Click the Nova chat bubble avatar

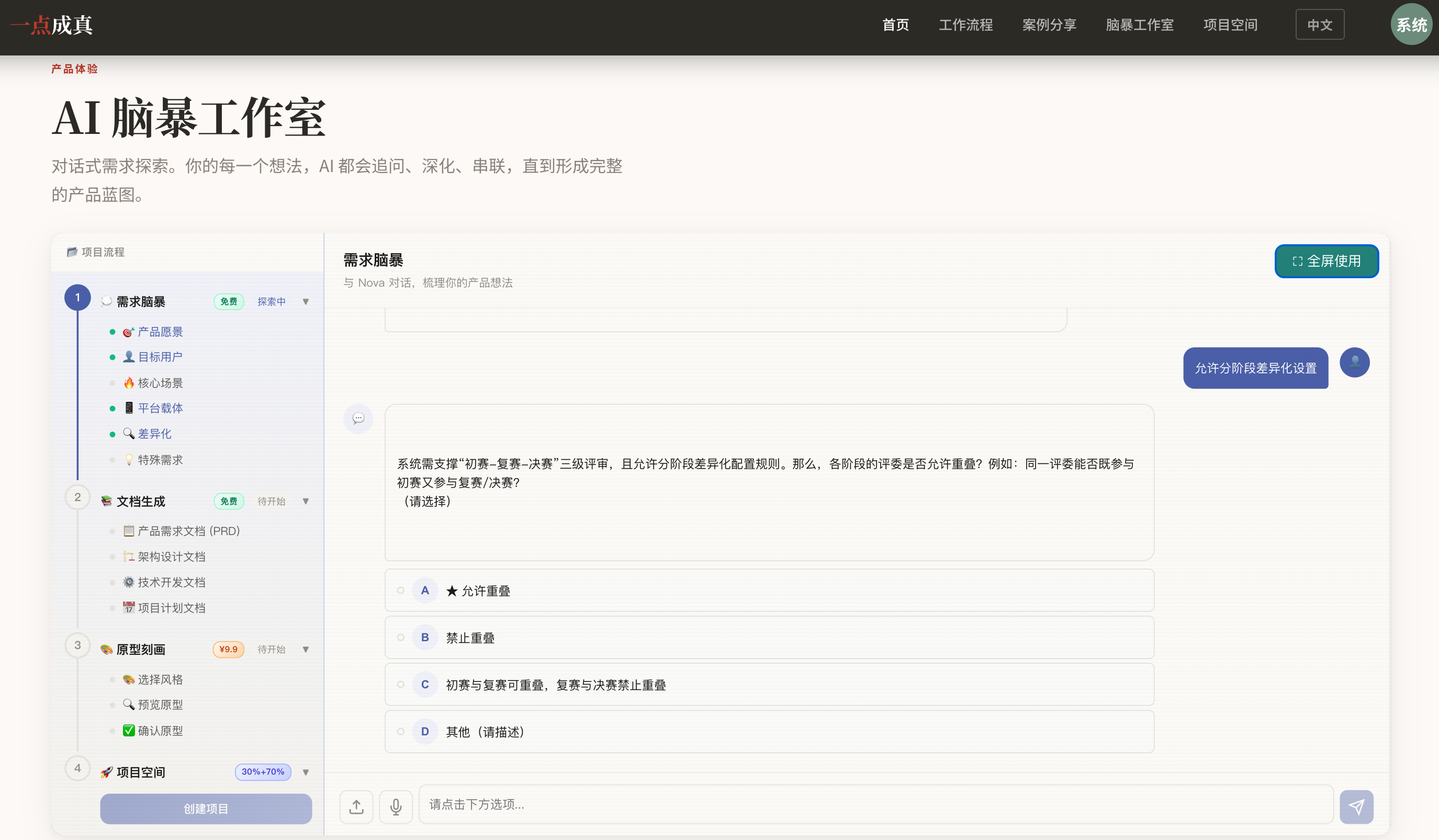click(358, 418)
